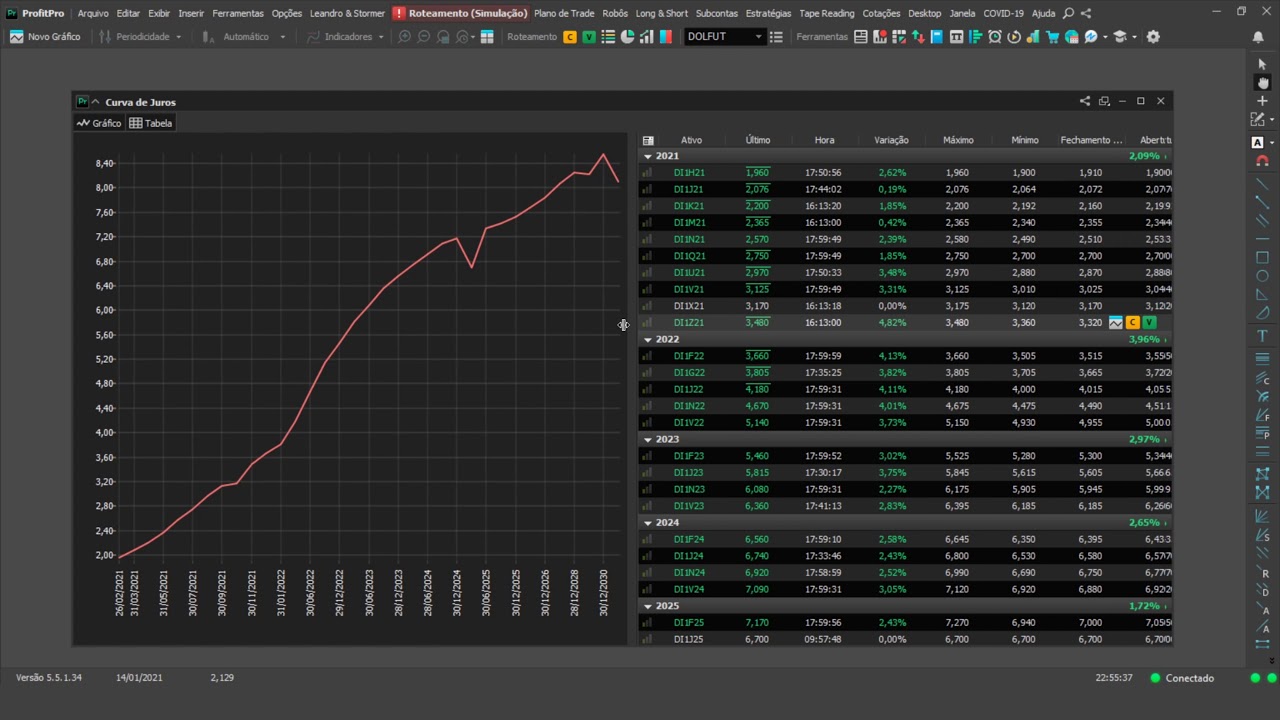The height and width of the screenshot is (720, 1280).
Task: Open the Novo Gráfico button
Action: coord(45,36)
